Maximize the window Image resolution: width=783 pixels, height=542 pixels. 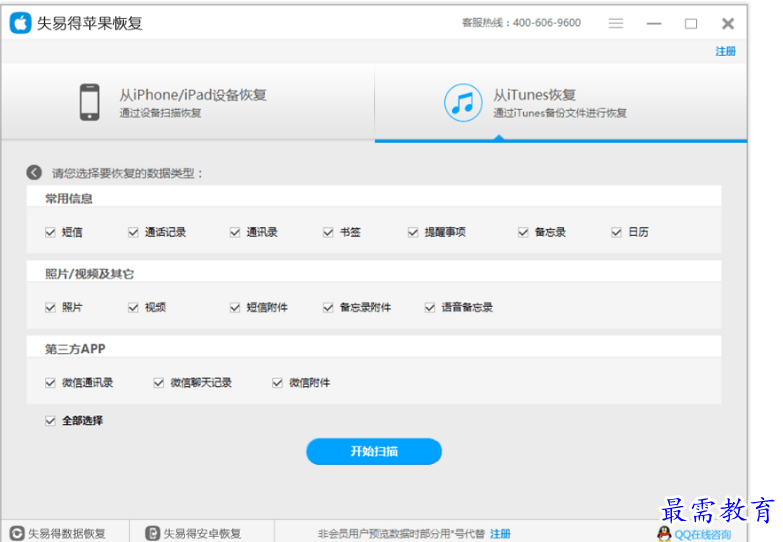pos(691,23)
